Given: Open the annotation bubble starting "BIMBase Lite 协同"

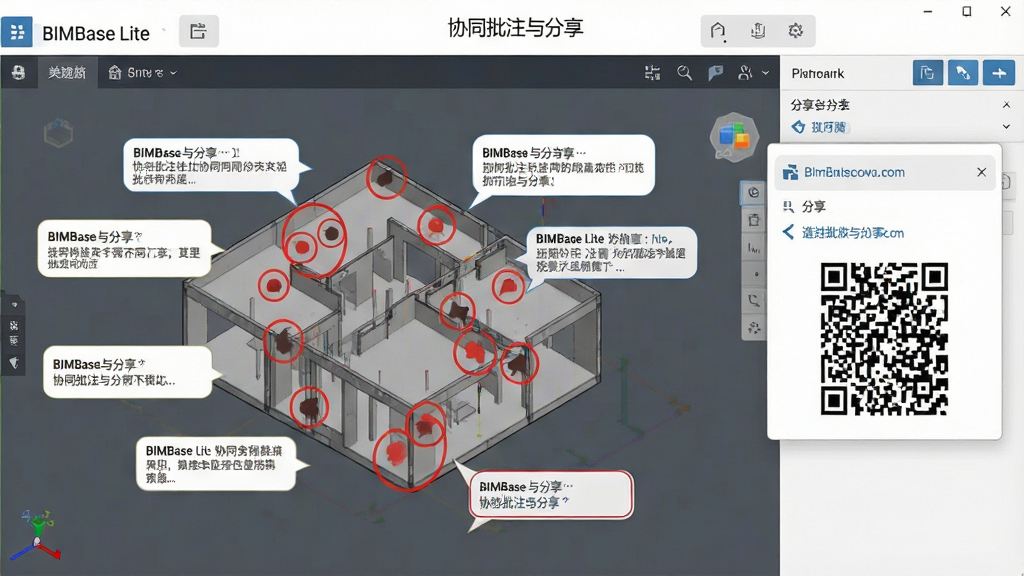Looking at the screenshot, I should point(217,464).
